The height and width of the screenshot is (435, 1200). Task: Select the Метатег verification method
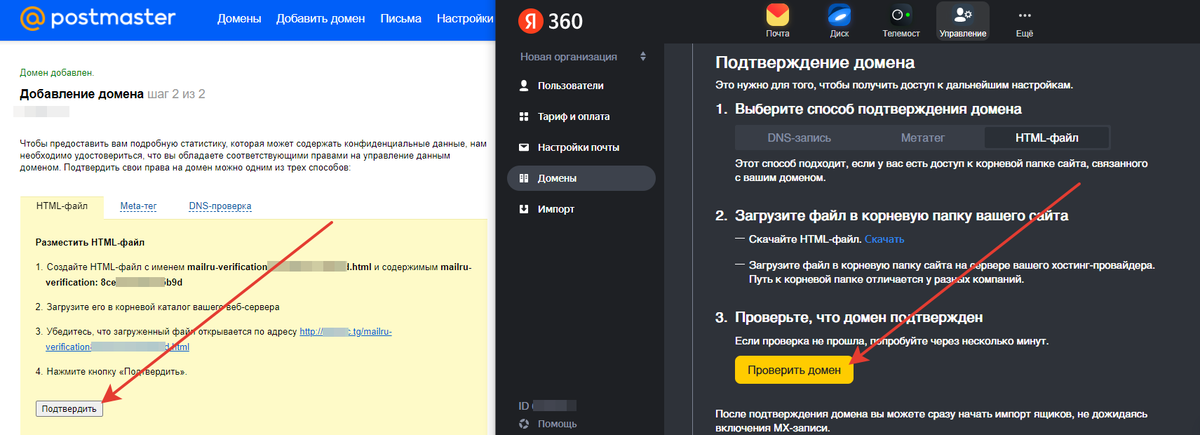(x=922, y=137)
